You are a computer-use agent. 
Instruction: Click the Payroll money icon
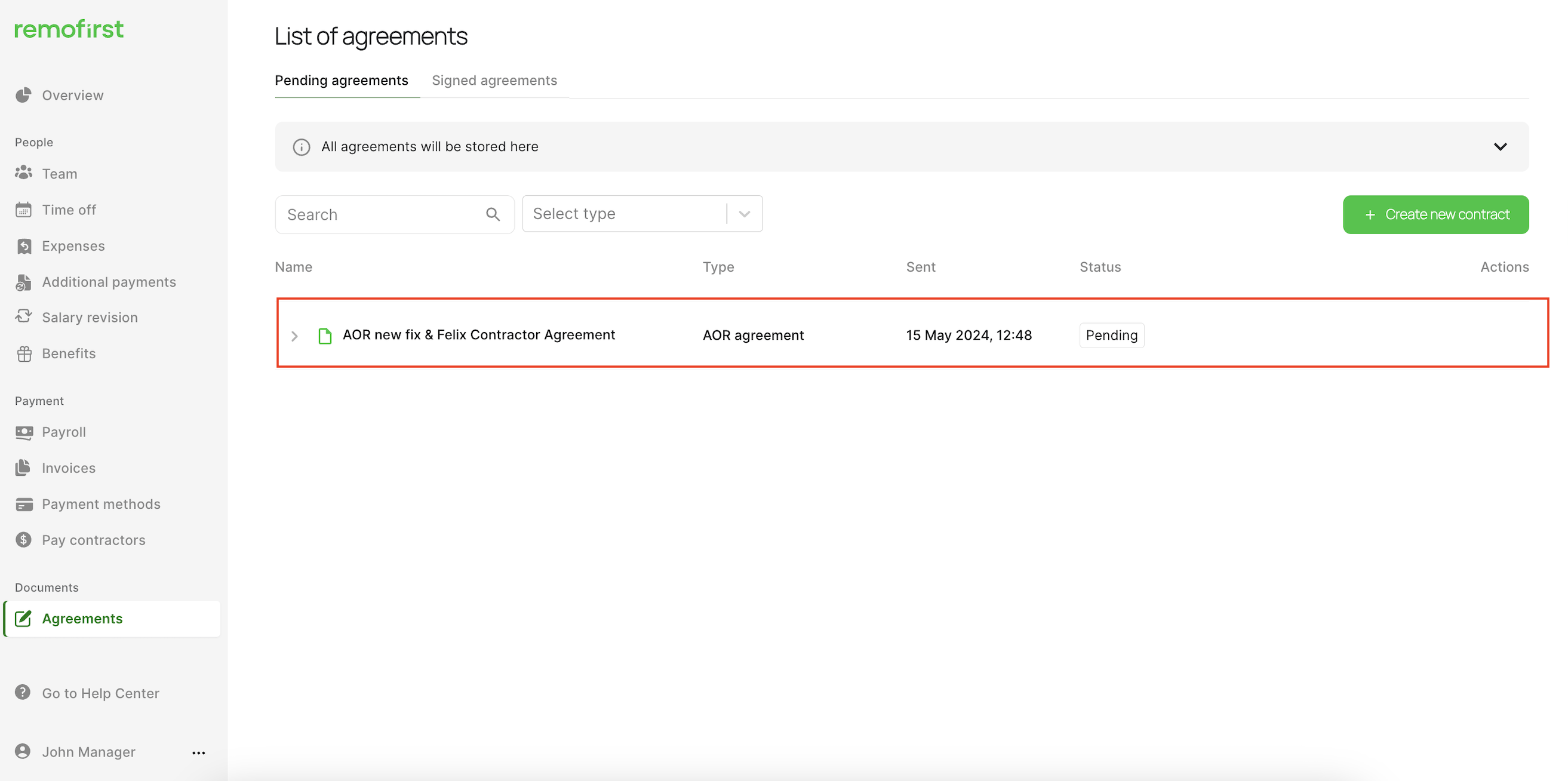tap(24, 432)
